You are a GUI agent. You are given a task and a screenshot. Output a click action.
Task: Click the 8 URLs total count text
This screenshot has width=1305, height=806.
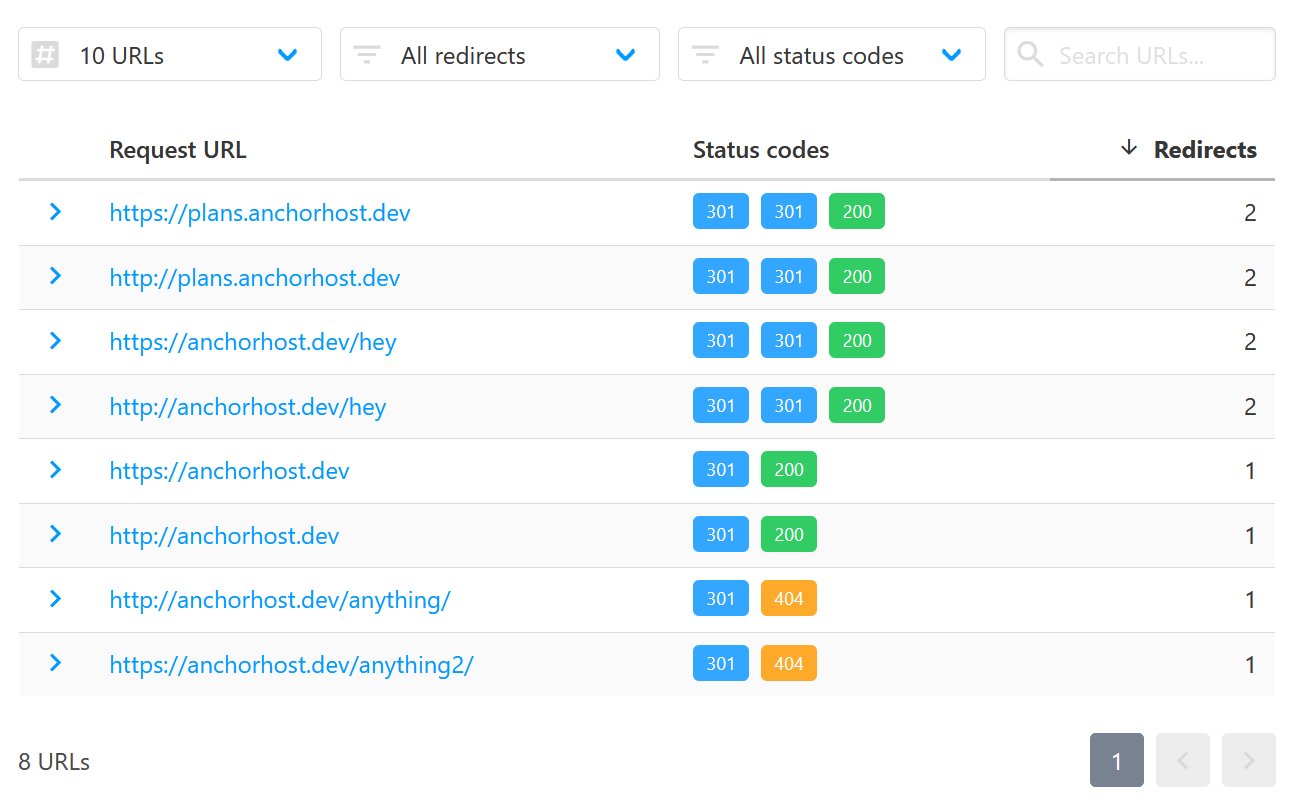point(54,762)
